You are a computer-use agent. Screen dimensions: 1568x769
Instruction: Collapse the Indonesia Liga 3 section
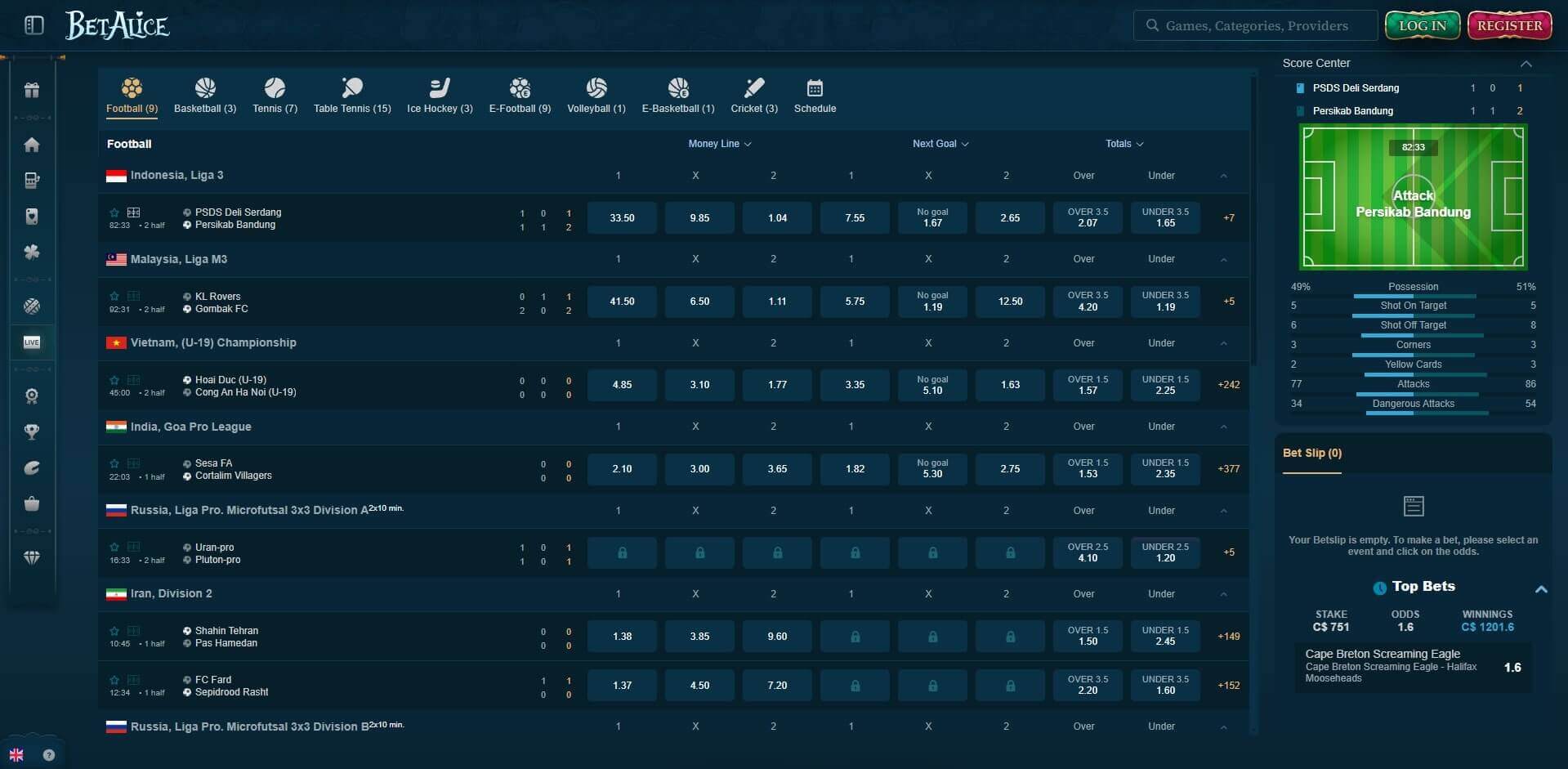pos(1223,175)
